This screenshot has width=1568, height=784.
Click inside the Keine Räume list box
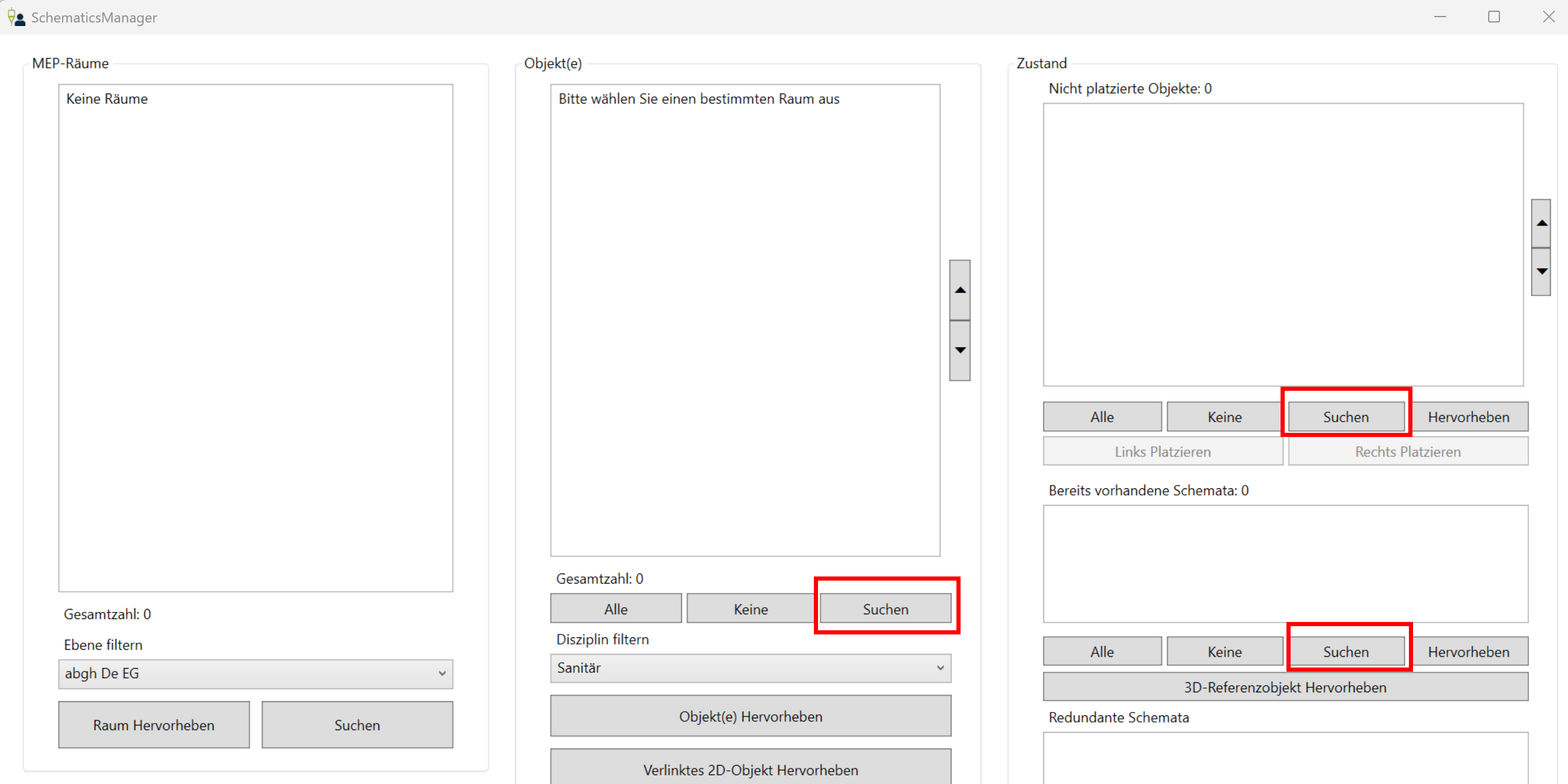pos(256,338)
